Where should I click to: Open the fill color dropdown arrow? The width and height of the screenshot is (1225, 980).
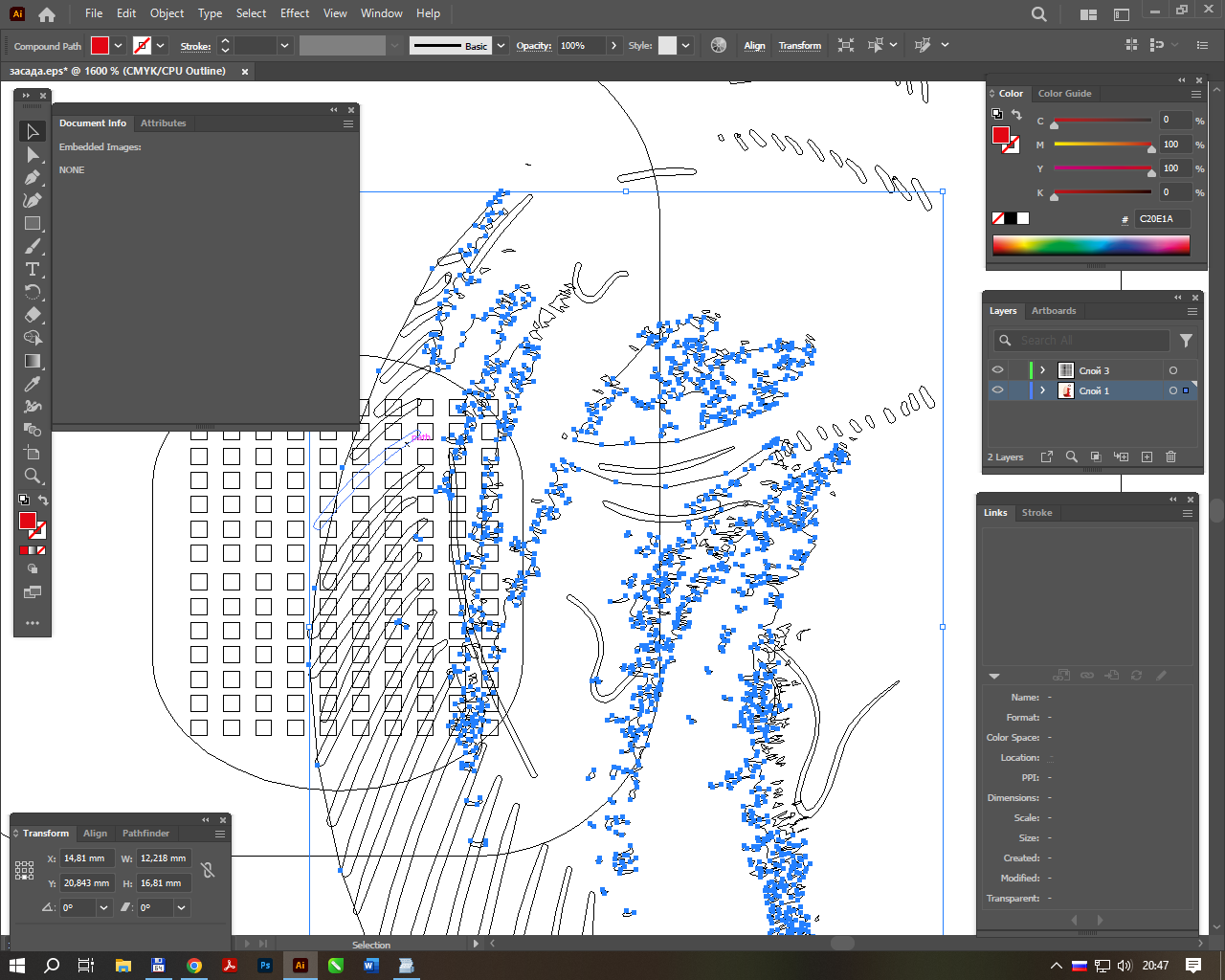tap(119, 45)
